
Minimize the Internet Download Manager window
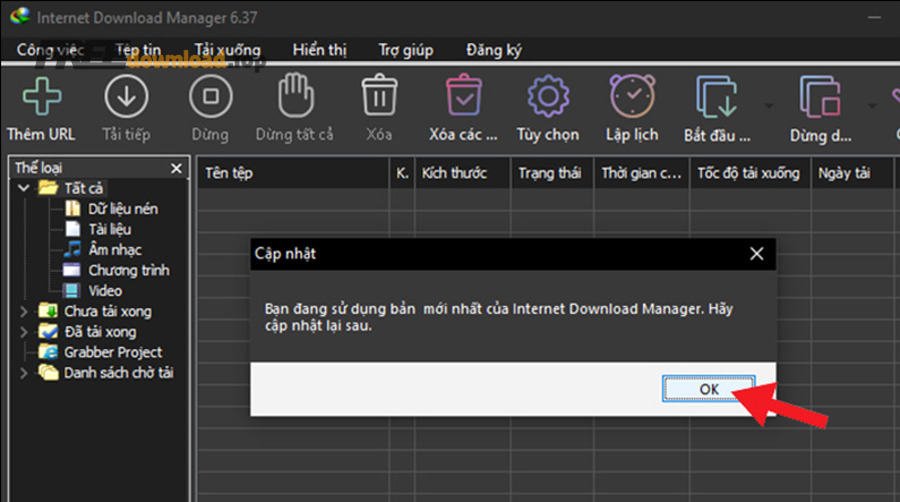tap(874, 17)
